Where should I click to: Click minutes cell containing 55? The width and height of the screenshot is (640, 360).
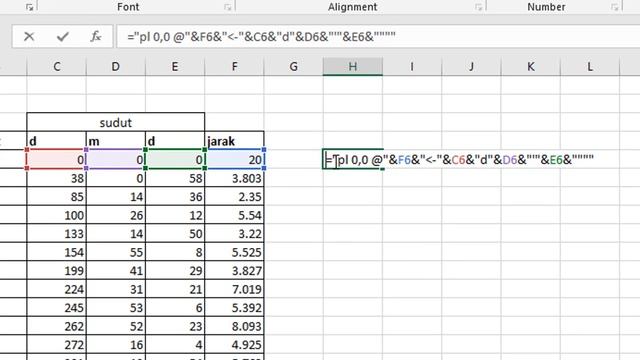[x=116, y=252]
